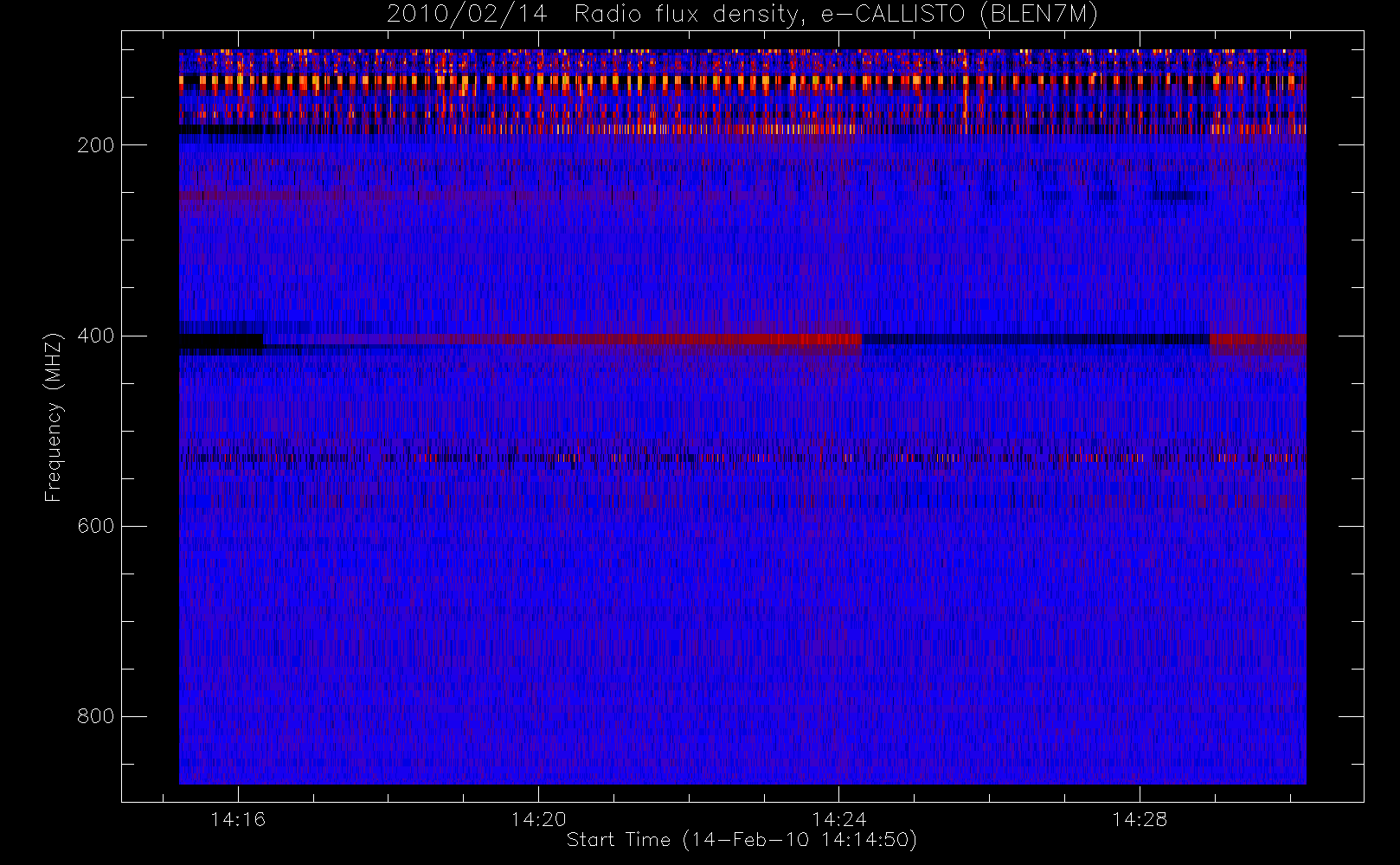
Task: Click the 600 frequency tick label
Action: point(95,526)
